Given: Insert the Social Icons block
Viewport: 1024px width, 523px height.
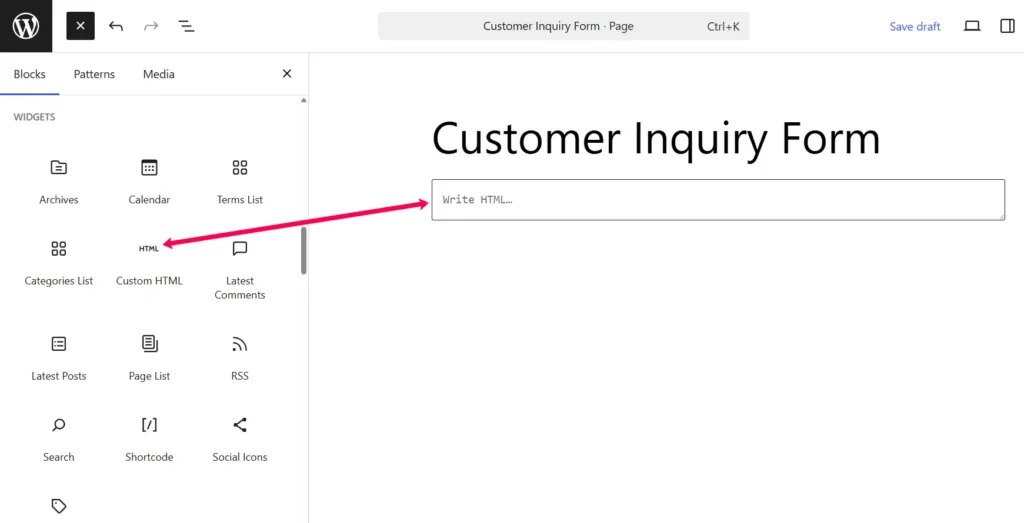Looking at the screenshot, I should click(240, 438).
